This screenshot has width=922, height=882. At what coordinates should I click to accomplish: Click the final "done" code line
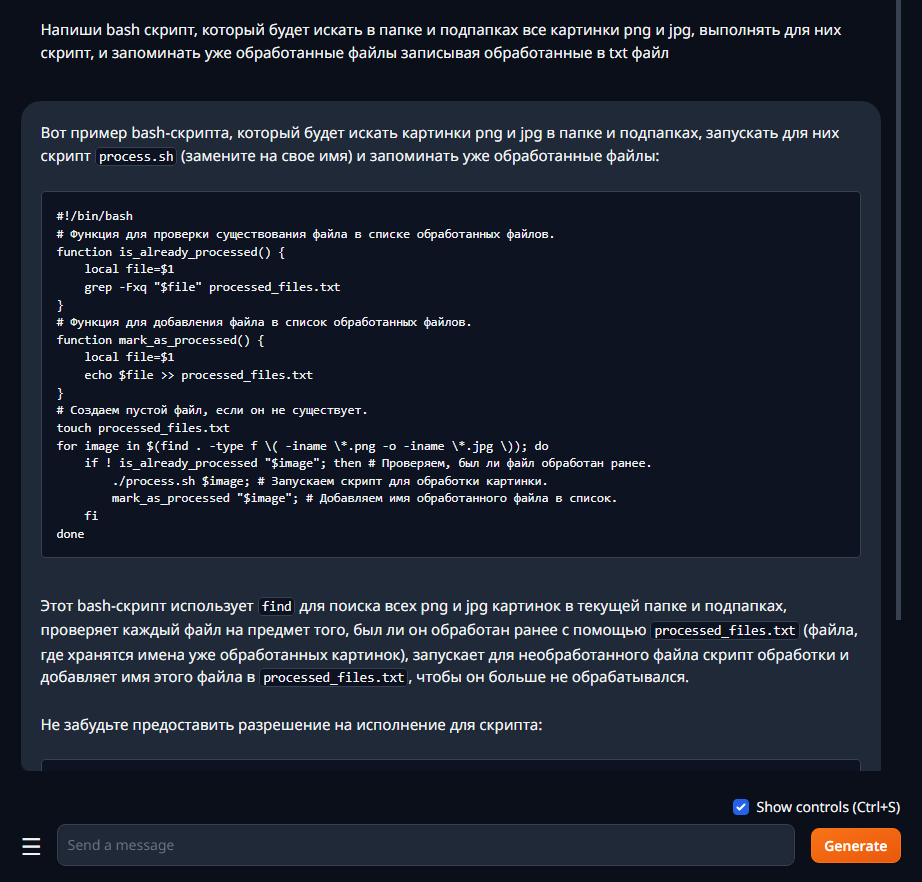71,534
